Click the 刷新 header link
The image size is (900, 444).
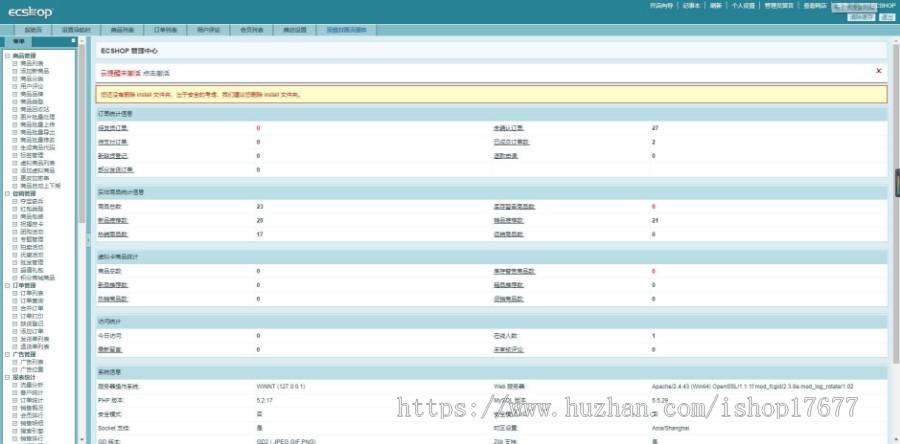(716, 6)
